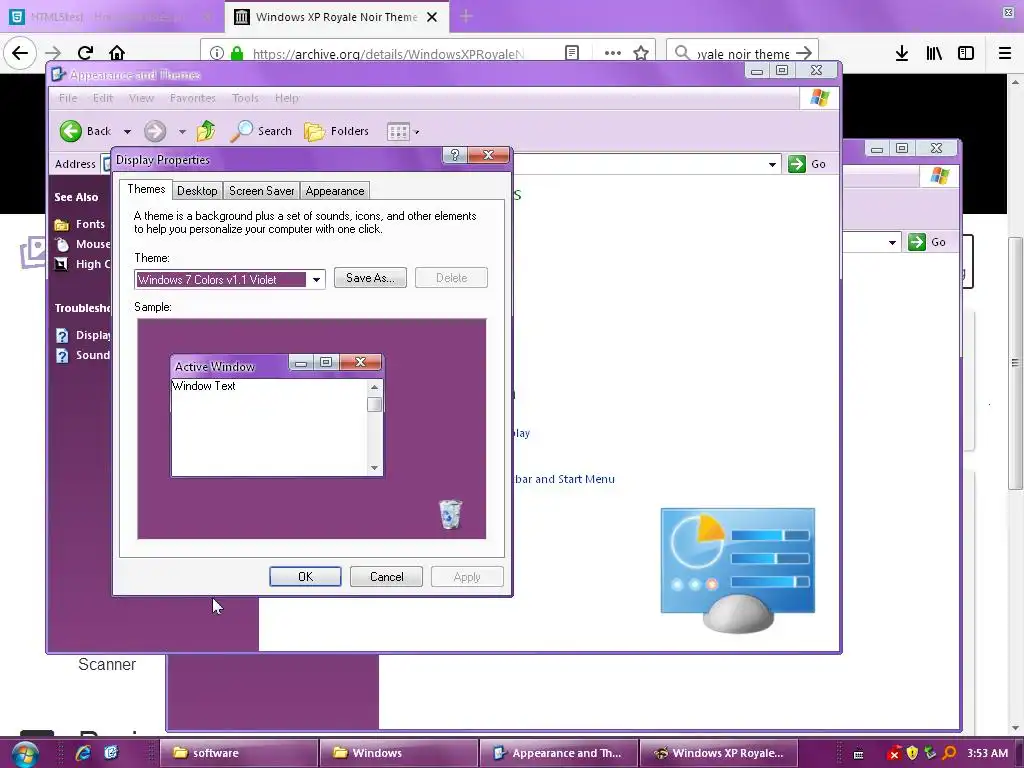
Task: Expand the Address bar dropdown arrow
Action: [772, 165]
